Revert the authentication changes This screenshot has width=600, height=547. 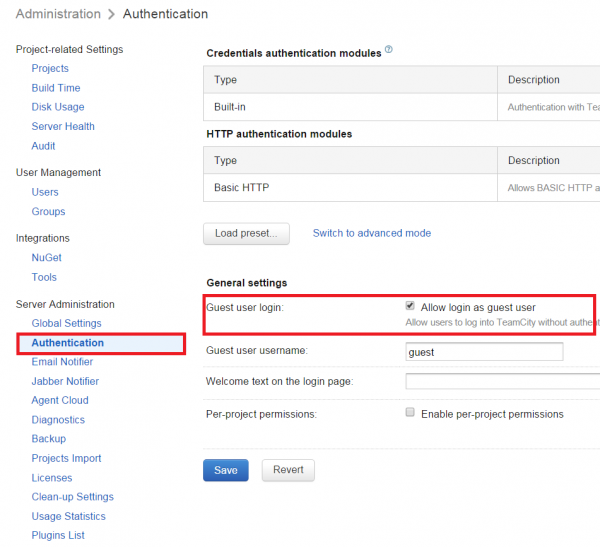288,470
